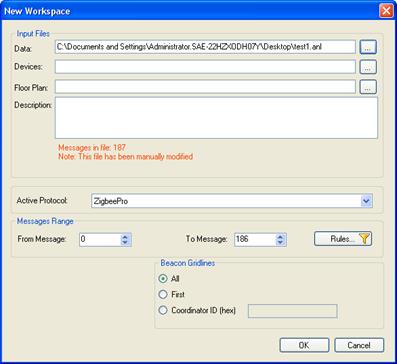This screenshot has height=364, width=397.
Task: Open the Active Protocol dropdown
Action: coord(366,201)
